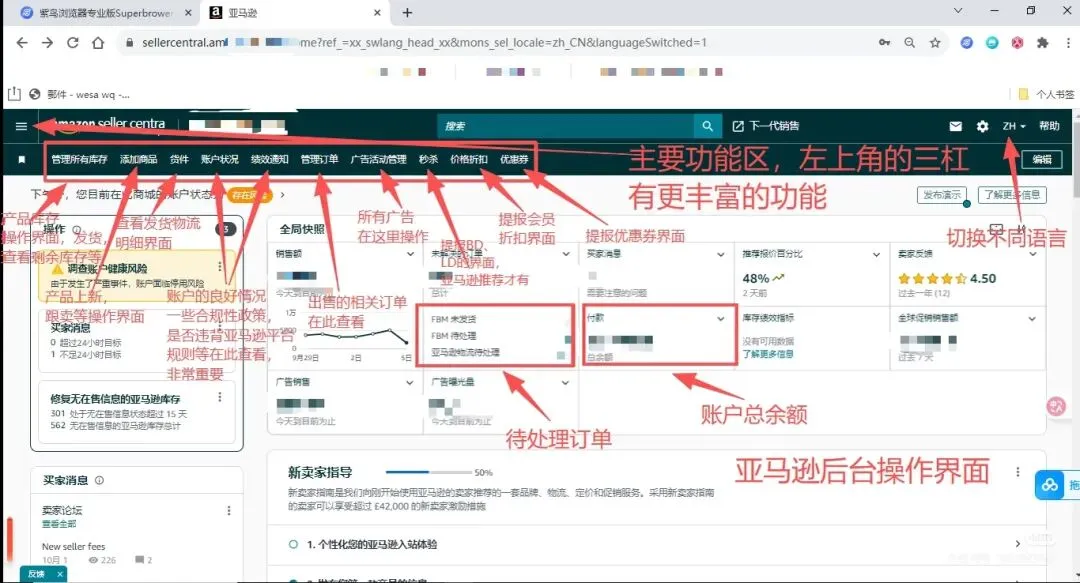
Task: Expand the ZH language dropdown
Action: tap(1014, 126)
